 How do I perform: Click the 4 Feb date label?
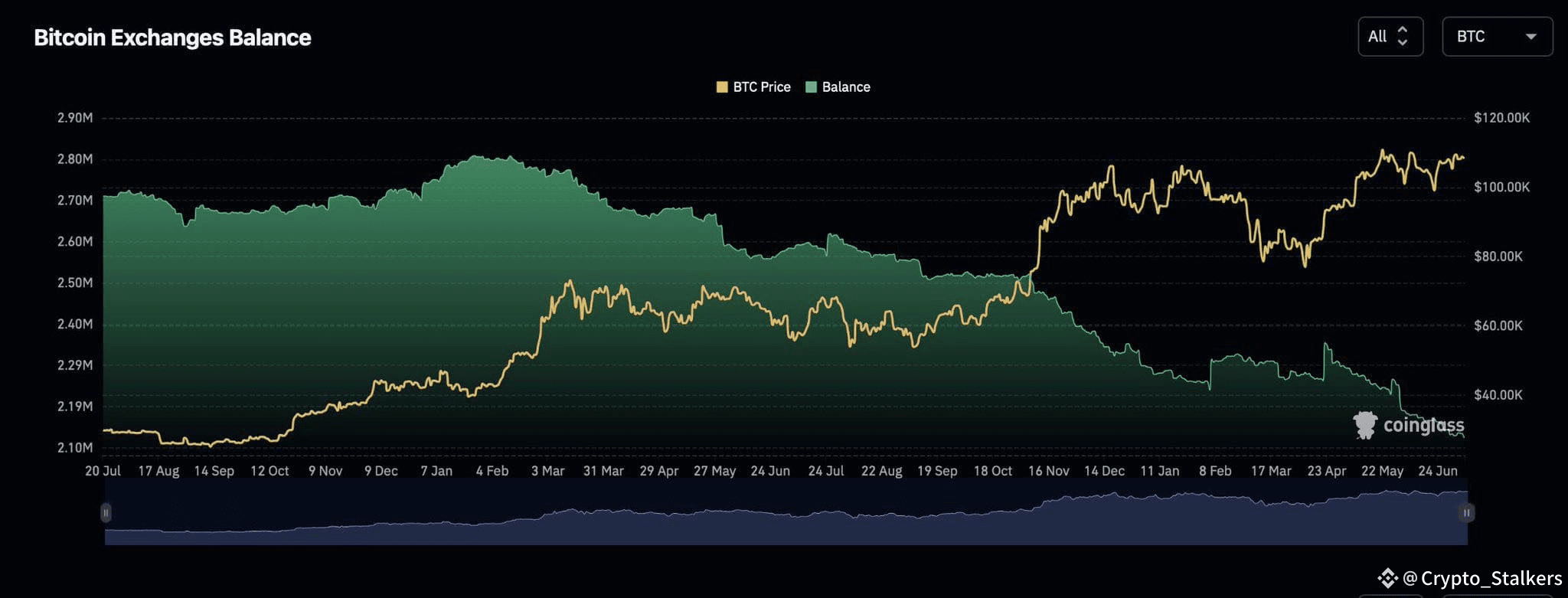point(492,471)
